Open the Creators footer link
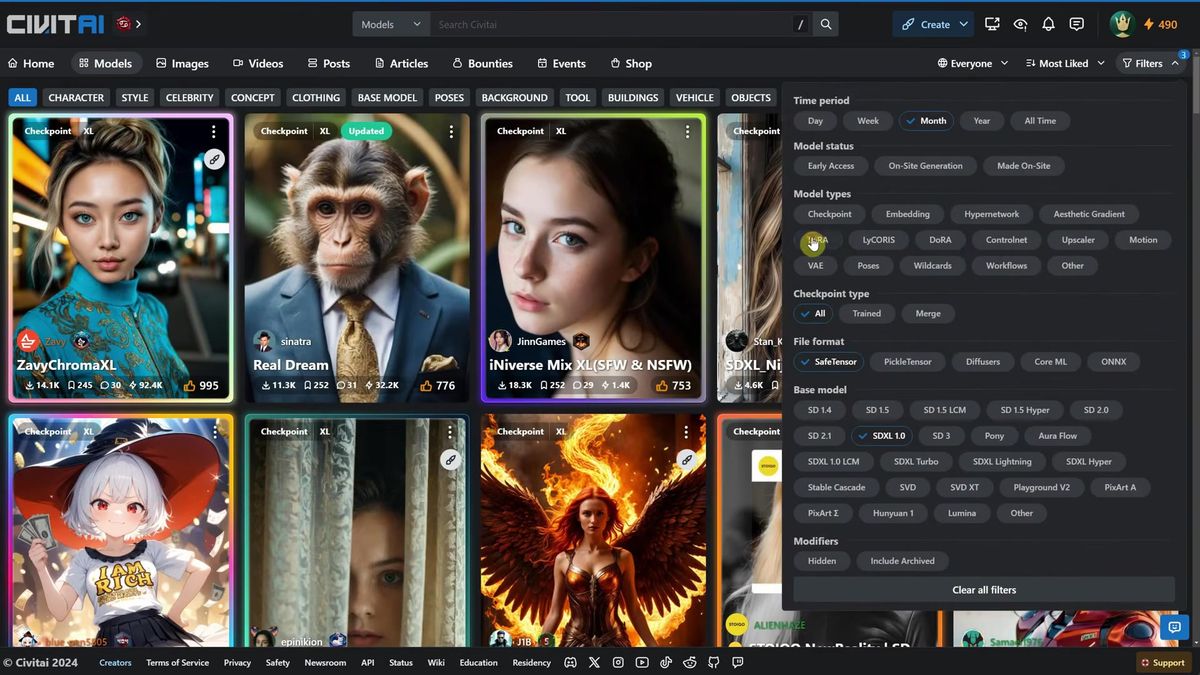 click(115, 662)
